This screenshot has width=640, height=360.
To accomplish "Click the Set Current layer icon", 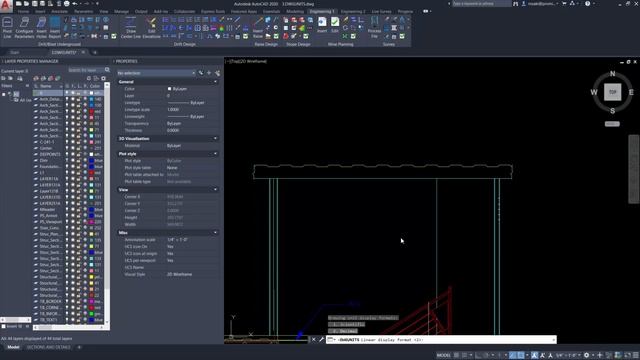I will tap(58, 78).
